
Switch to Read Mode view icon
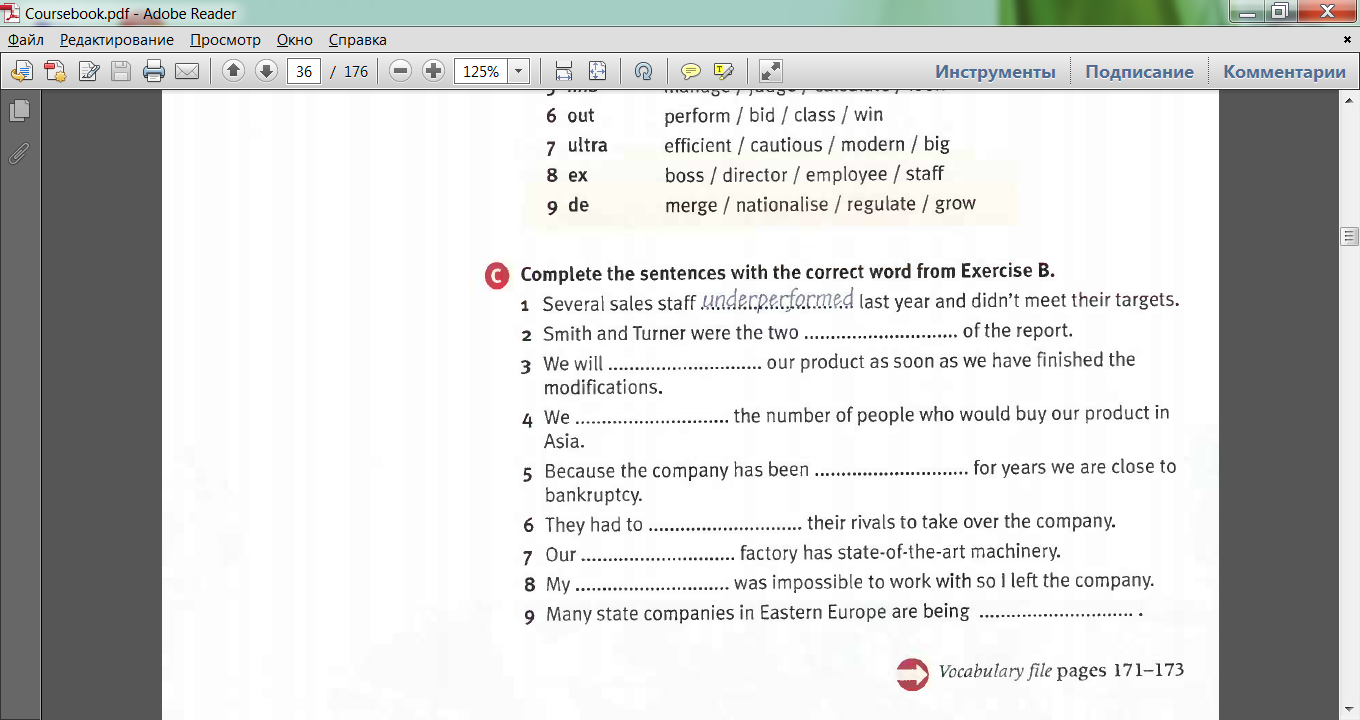click(770, 71)
